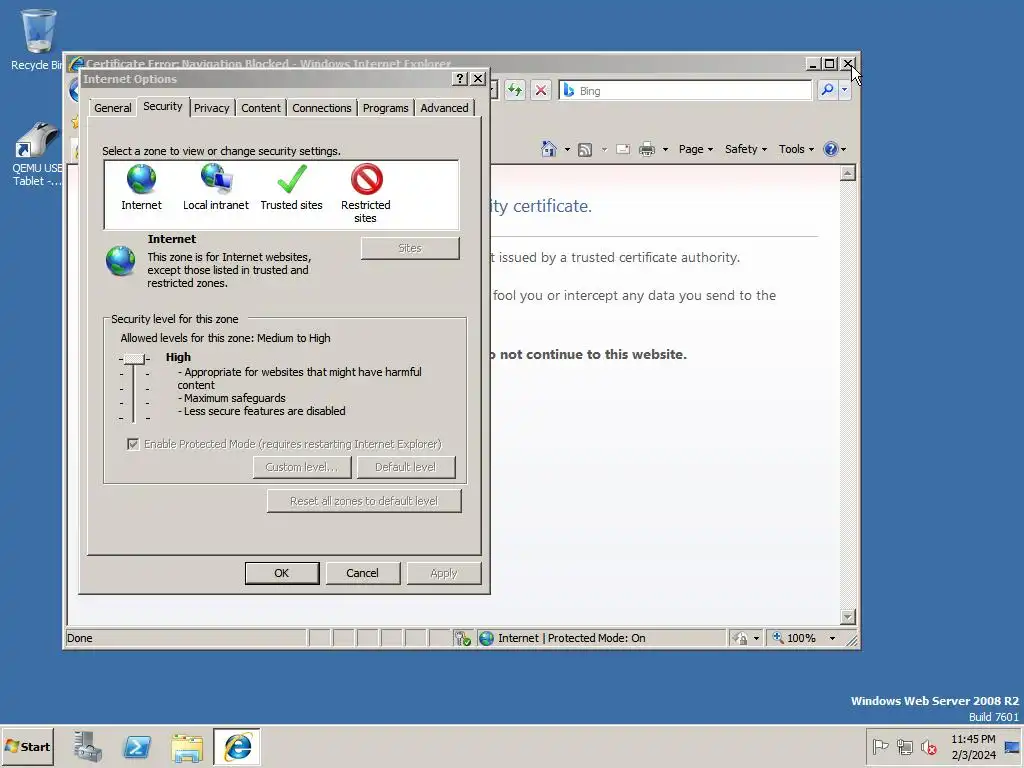Click the network icon in system tray
Screen dimensions: 1024x768
904,746
